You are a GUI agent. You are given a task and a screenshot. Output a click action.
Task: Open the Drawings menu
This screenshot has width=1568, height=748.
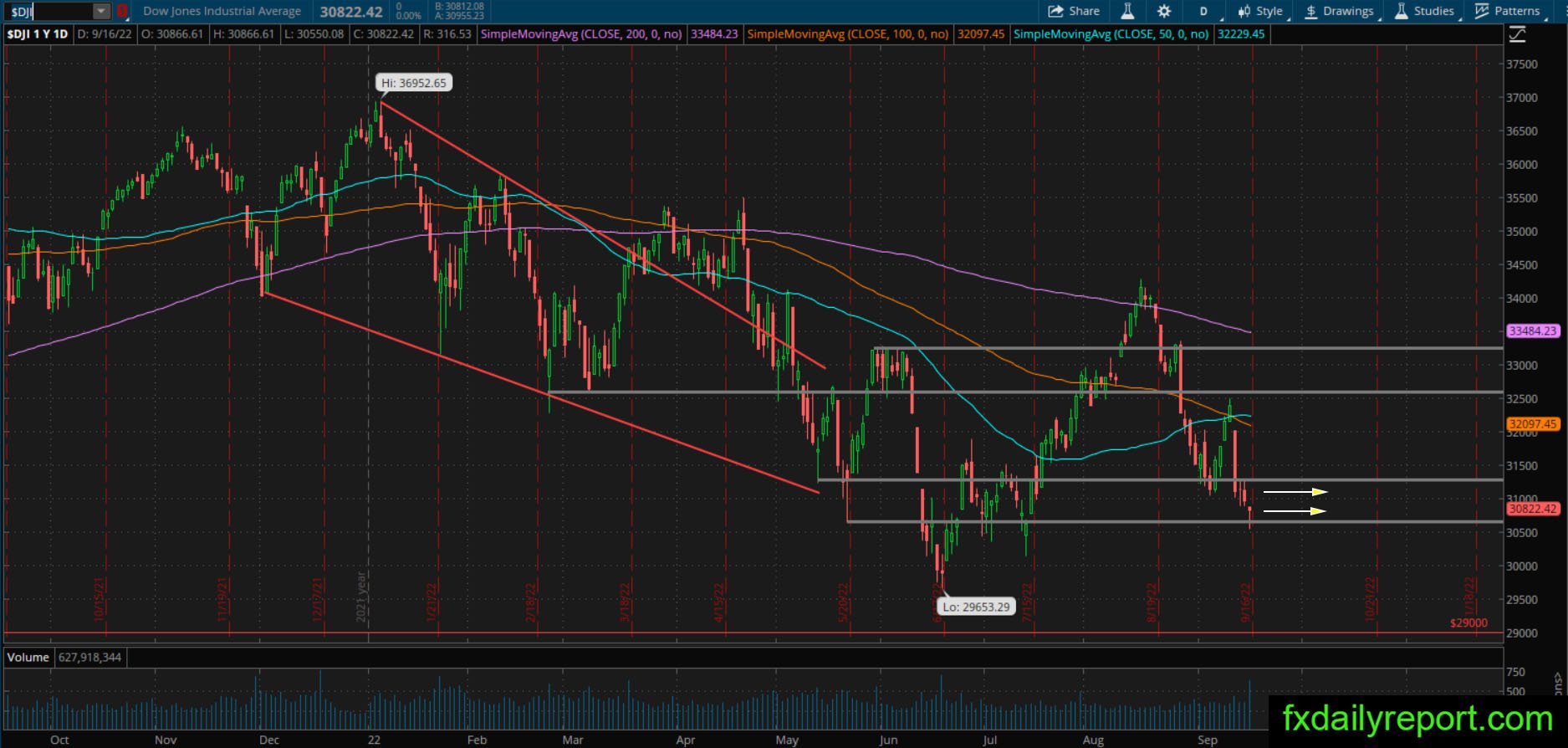(1339, 11)
